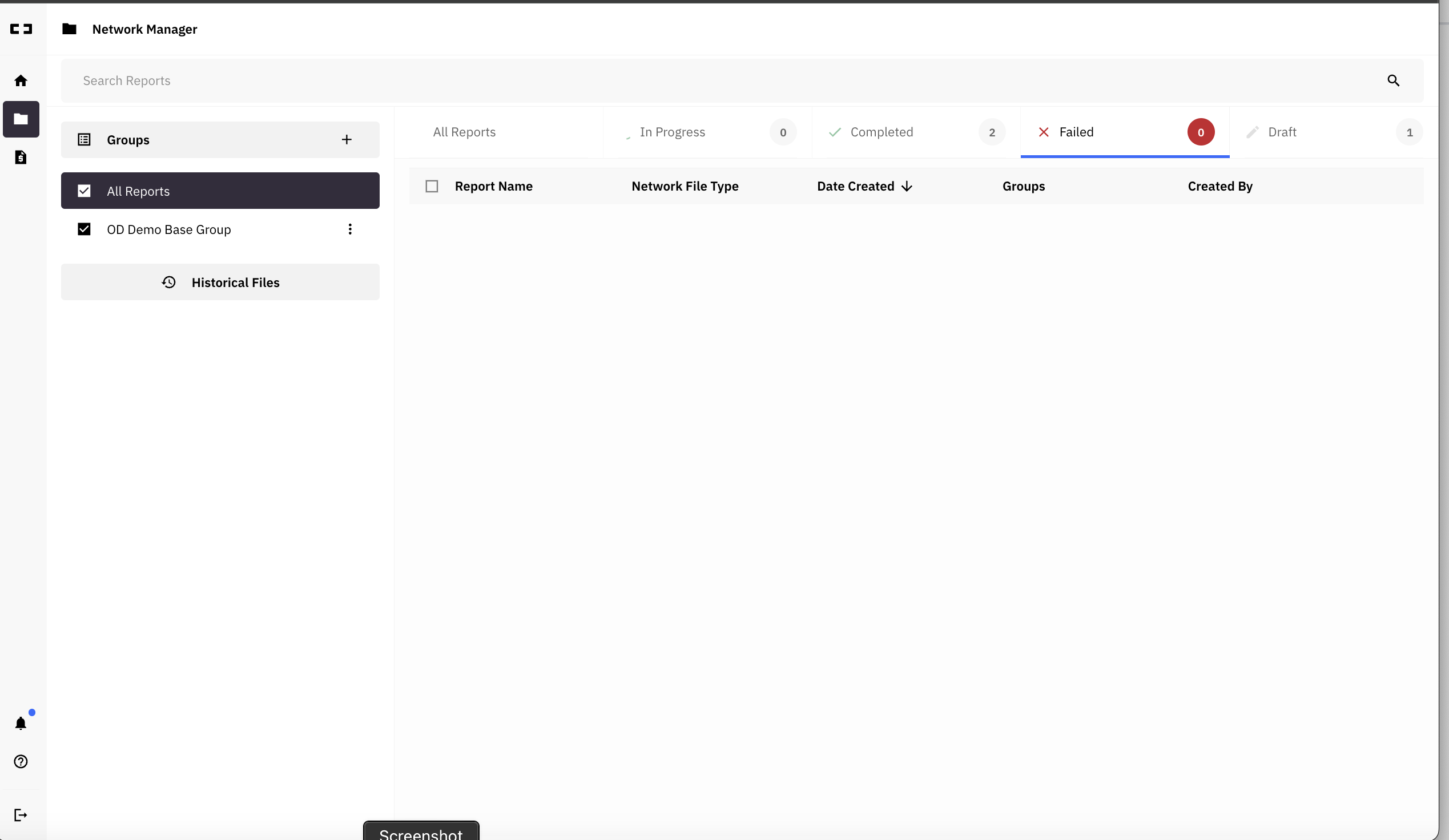This screenshot has height=840, width=1449.
Task: Click the app logo at top left
Action: (21, 29)
